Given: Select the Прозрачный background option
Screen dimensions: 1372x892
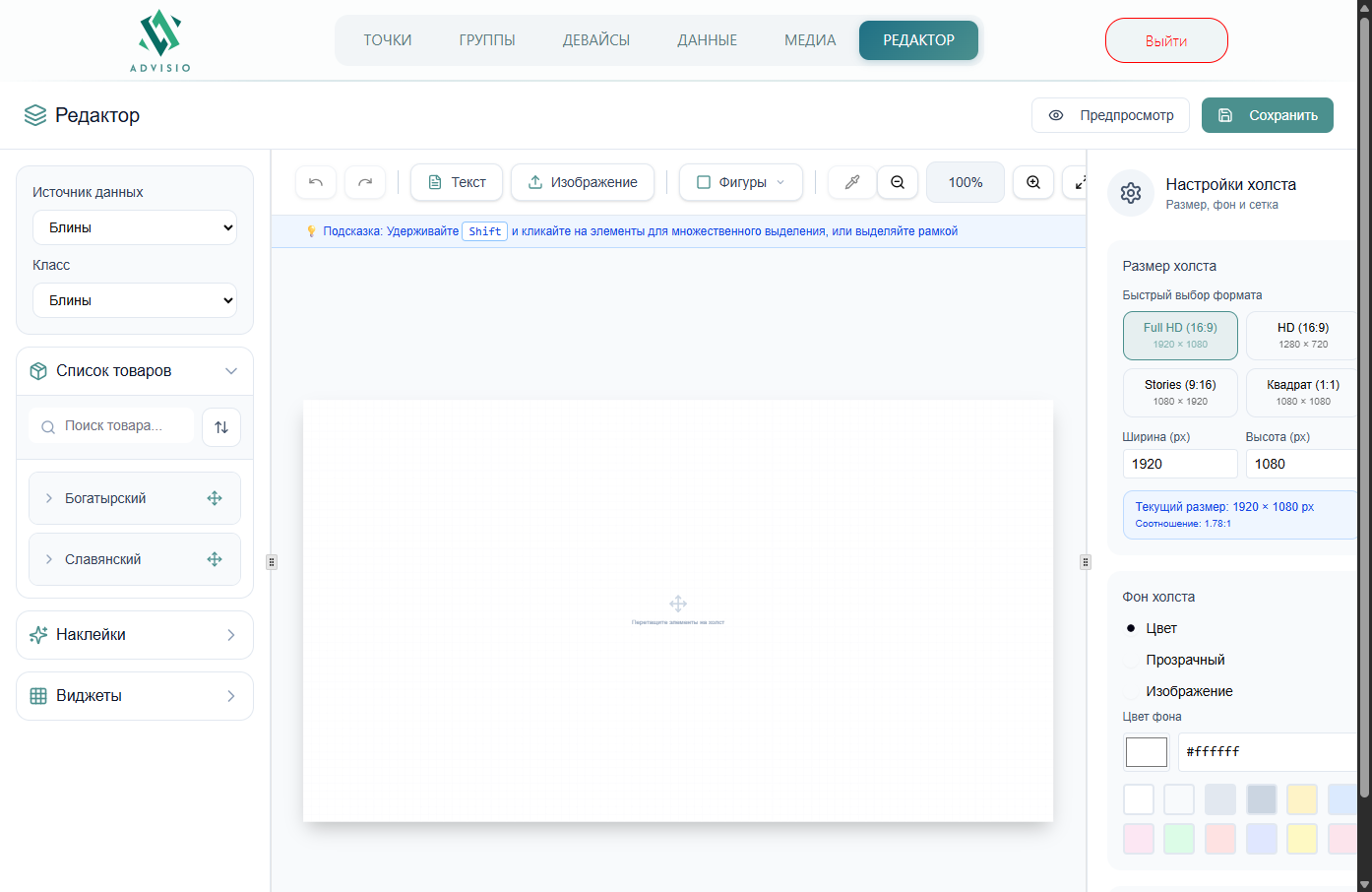Looking at the screenshot, I should (1132, 661).
